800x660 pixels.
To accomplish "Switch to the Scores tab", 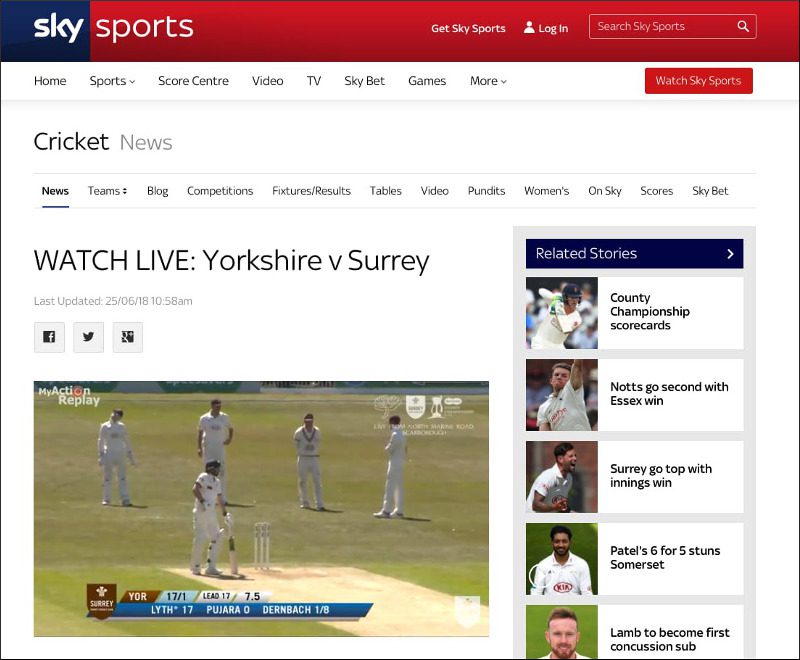I will (657, 191).
